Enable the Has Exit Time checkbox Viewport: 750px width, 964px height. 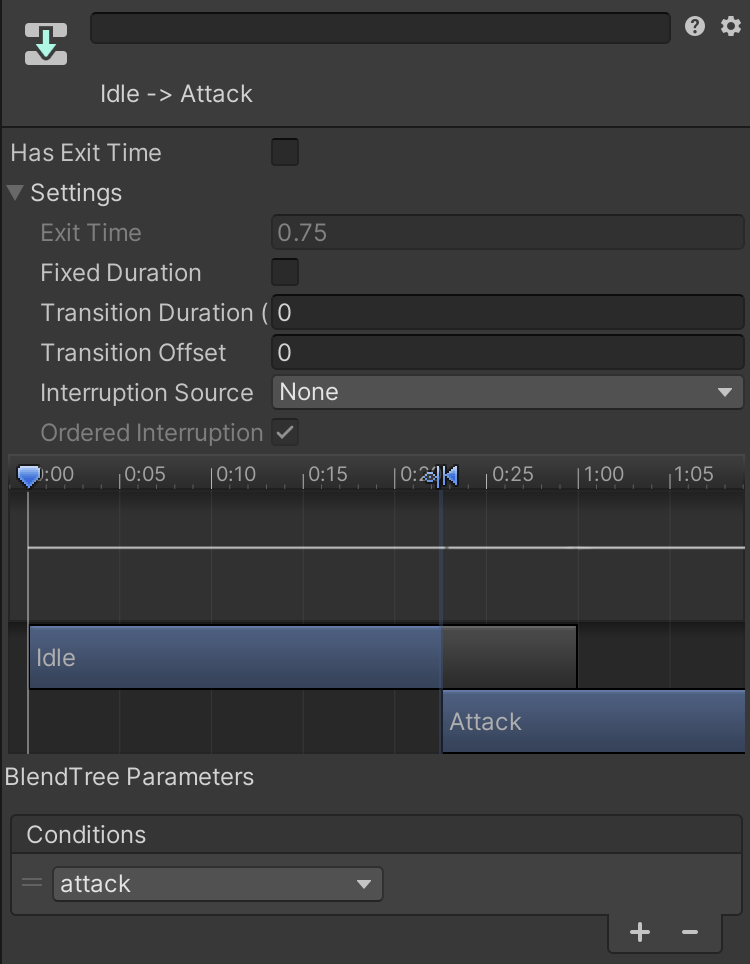[285, 153]
